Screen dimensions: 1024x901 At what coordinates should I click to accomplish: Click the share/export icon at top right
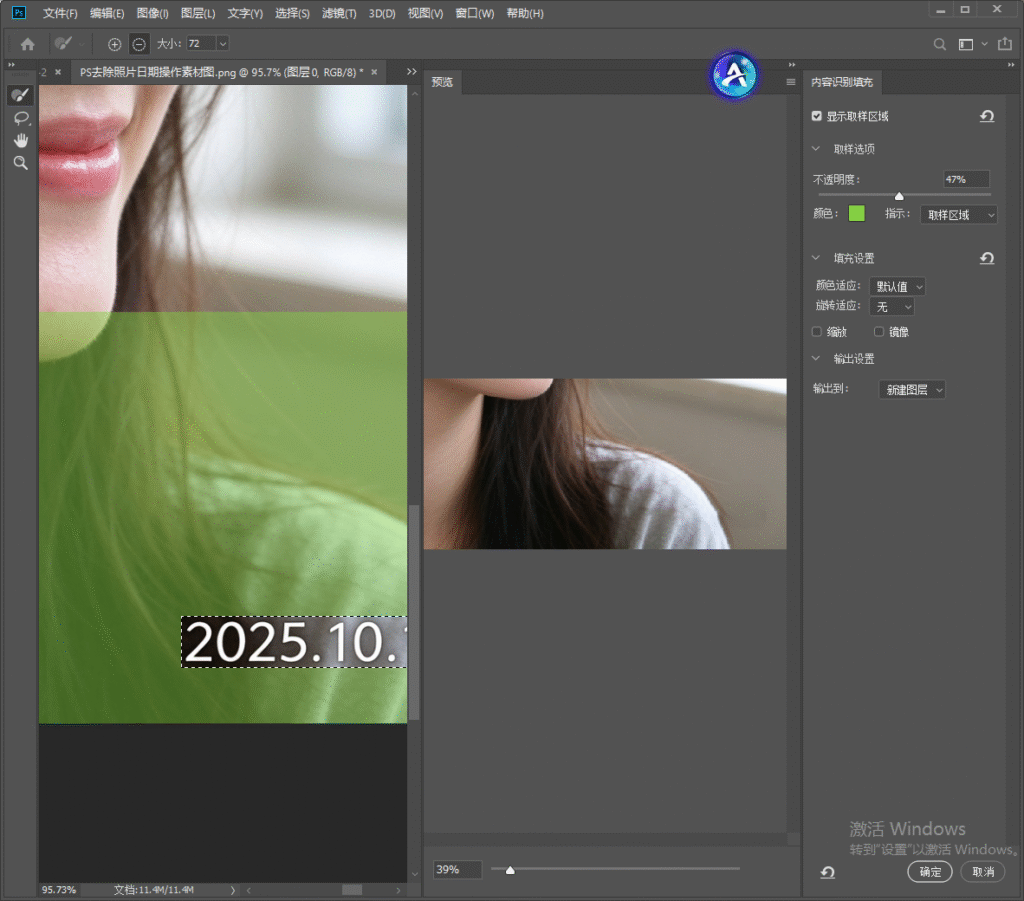click(1004, 44)
